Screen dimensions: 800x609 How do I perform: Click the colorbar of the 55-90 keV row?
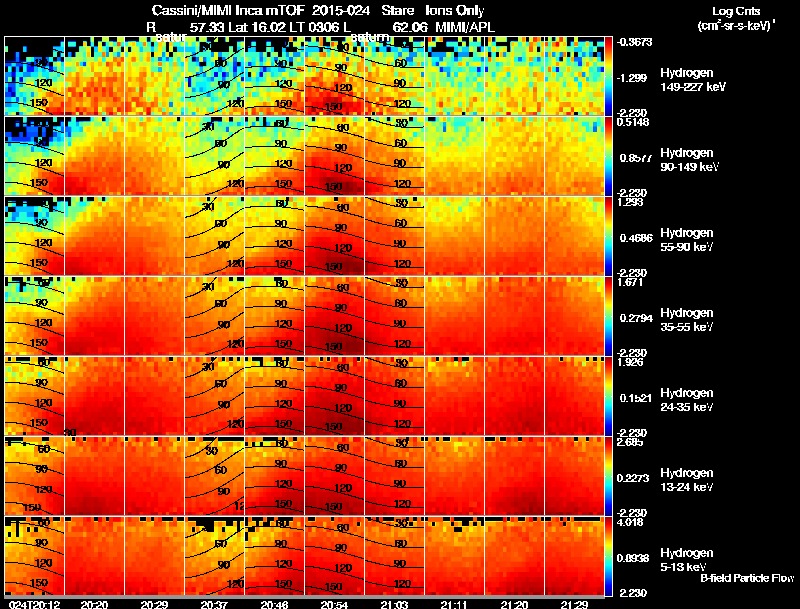(x=608, y=236)
